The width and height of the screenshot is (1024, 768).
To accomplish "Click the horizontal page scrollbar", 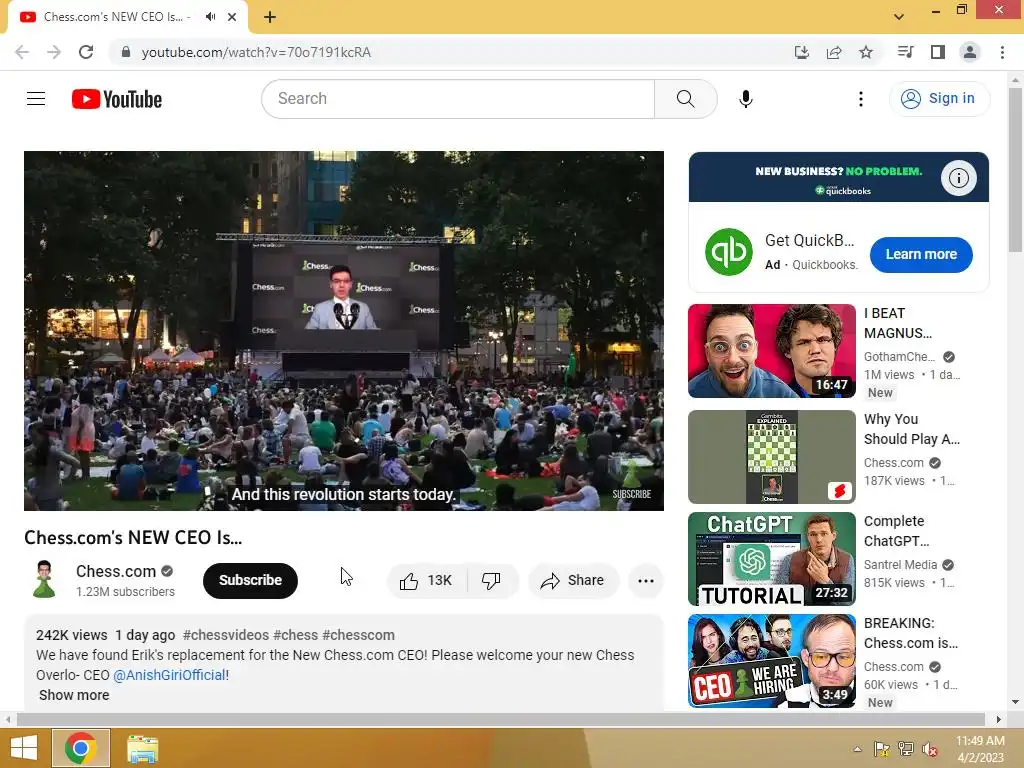I will 500,719.
